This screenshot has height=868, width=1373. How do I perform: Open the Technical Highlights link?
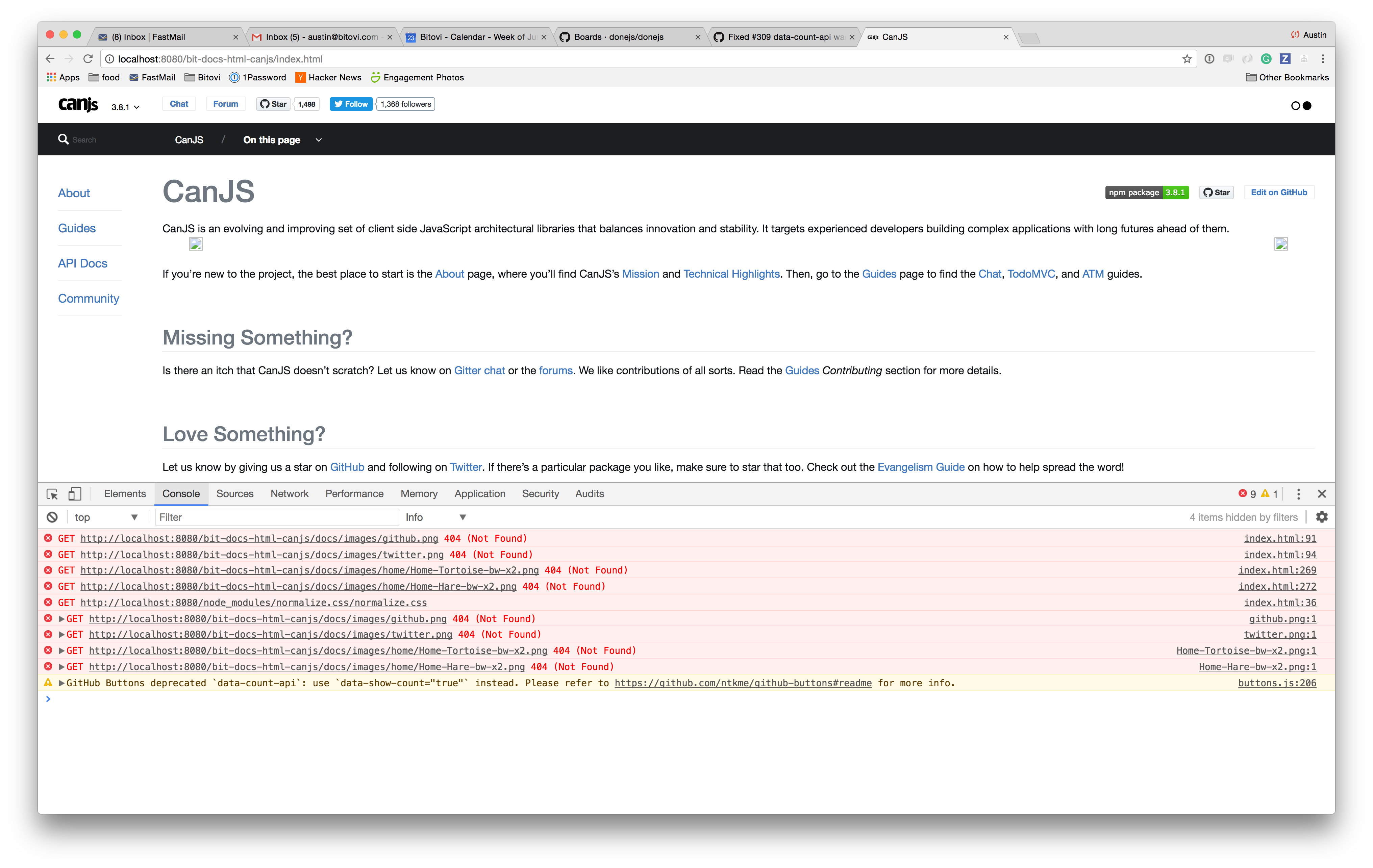click(731, 274)
